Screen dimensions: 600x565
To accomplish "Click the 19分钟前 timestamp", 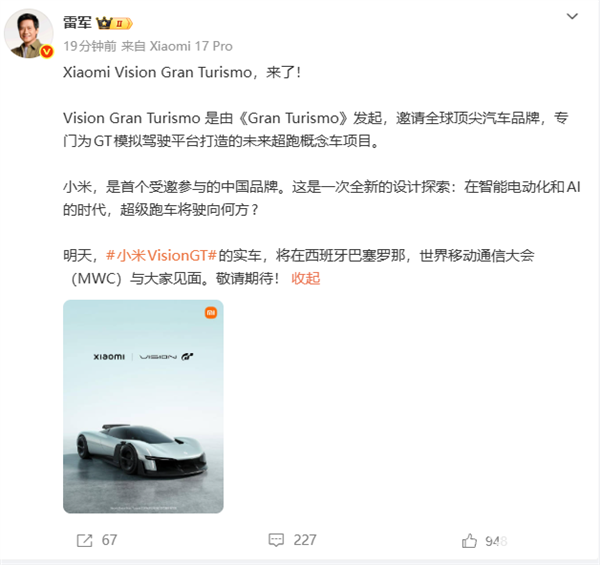I will point(90,46).
